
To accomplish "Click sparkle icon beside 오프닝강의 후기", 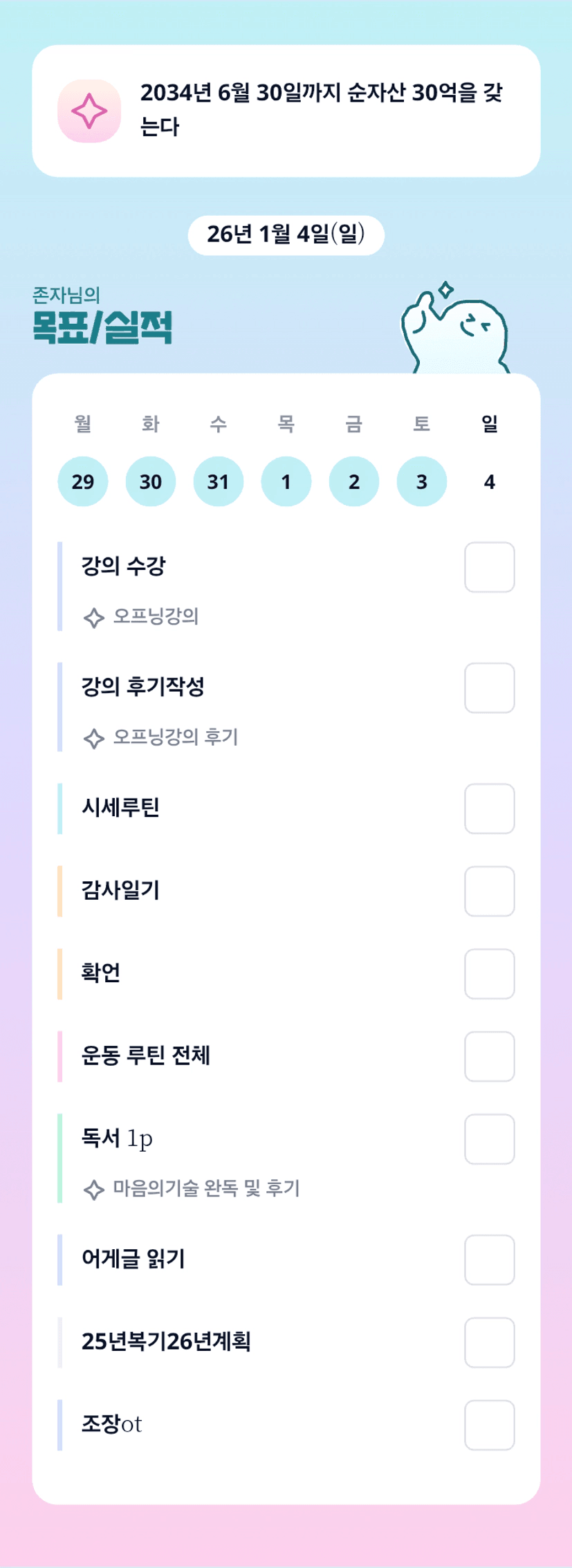I will point(93,738).
